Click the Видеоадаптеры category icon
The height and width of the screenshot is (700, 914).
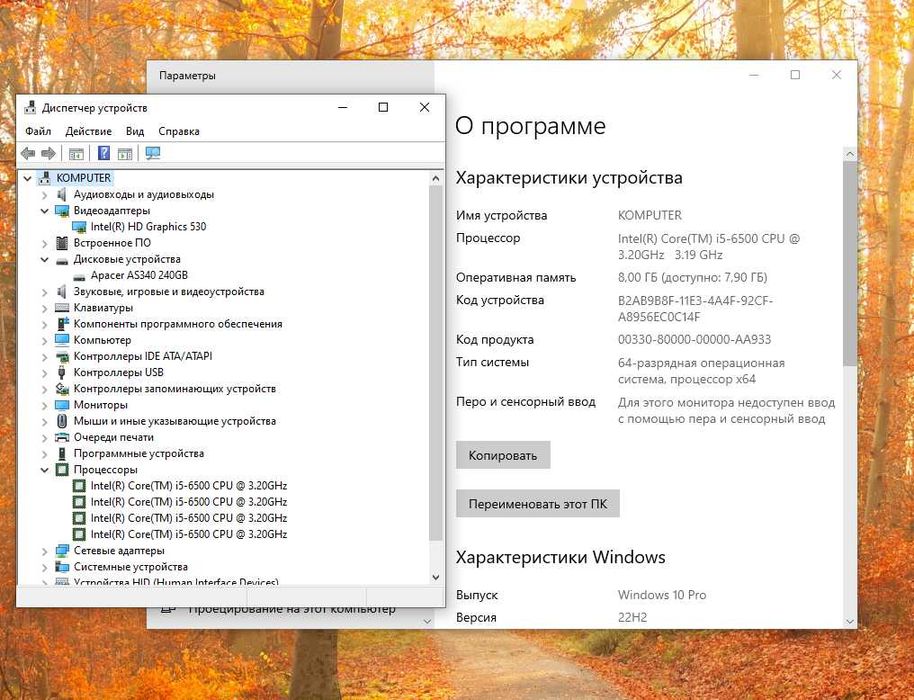[x=62, y=210]
